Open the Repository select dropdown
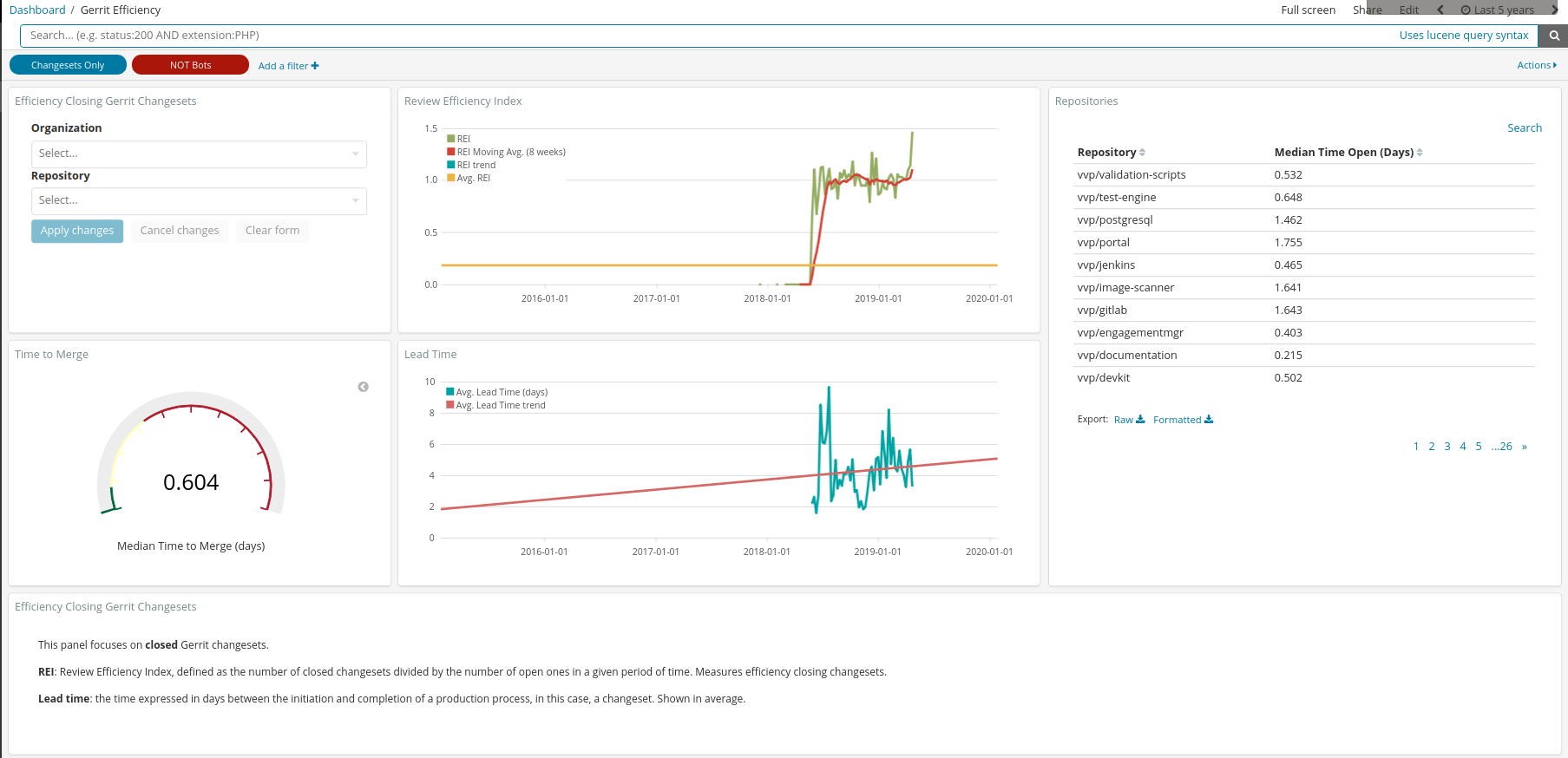This screenshot has height=758, width=1568. coord(199,200)
